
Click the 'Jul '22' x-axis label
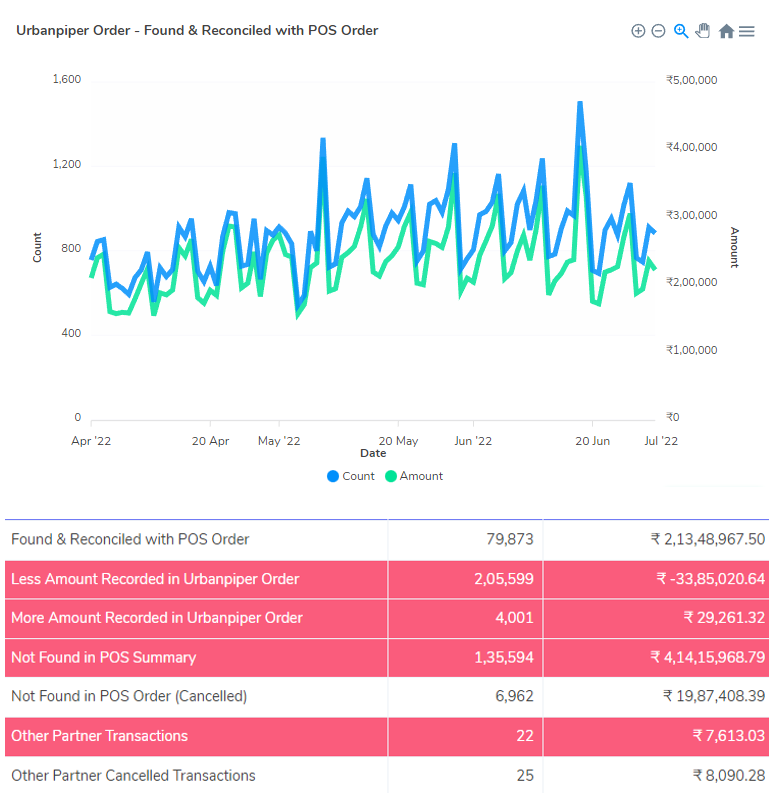pos(661,441)
